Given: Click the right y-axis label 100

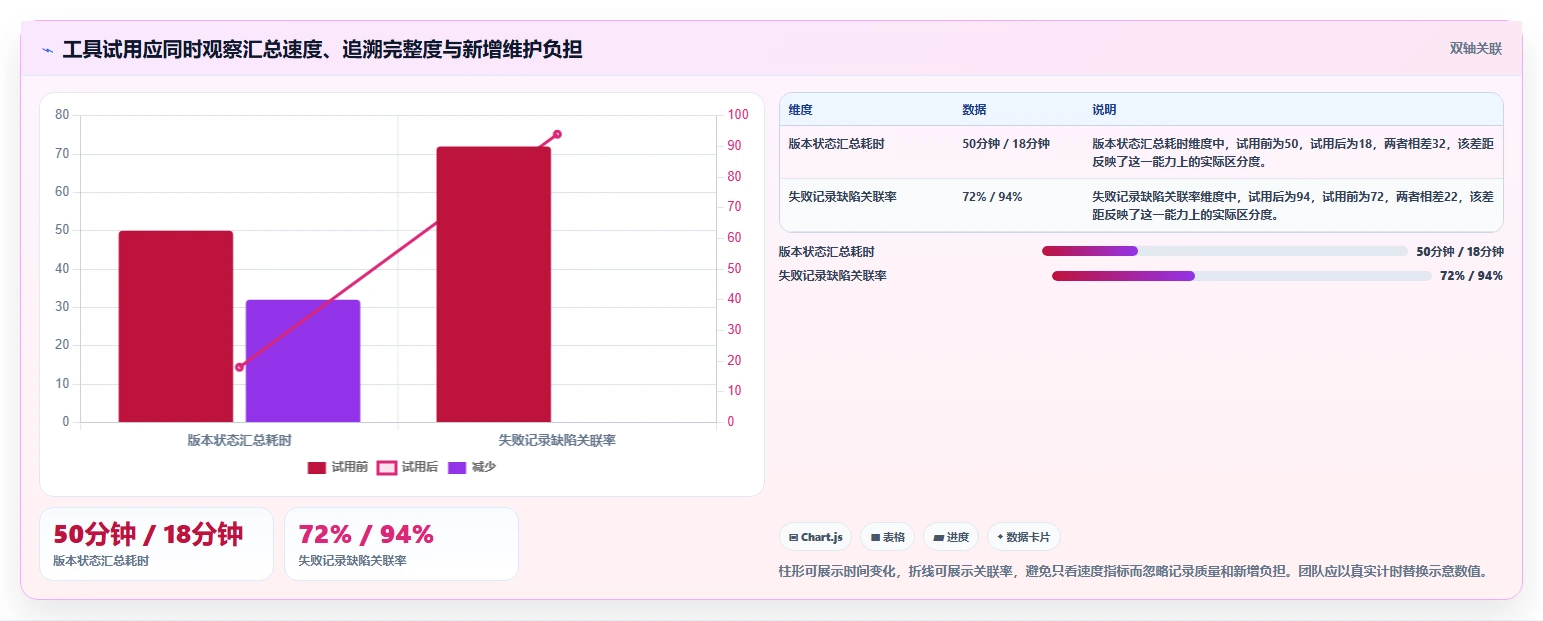Looking at the screenshot, I should 738,115.
